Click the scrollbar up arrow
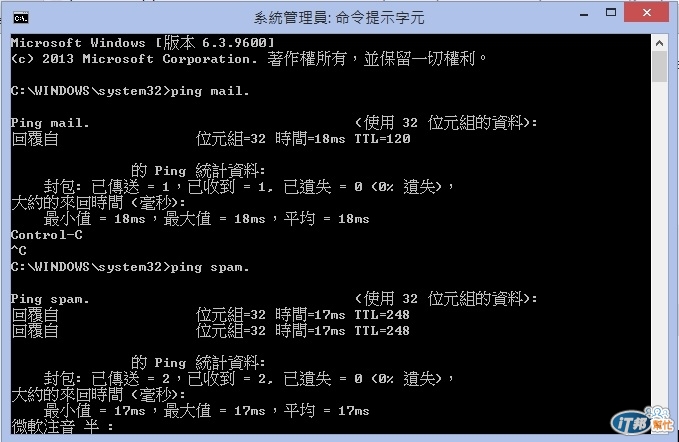The height and width of the screenshot is (442, 679). coord(659,43)
